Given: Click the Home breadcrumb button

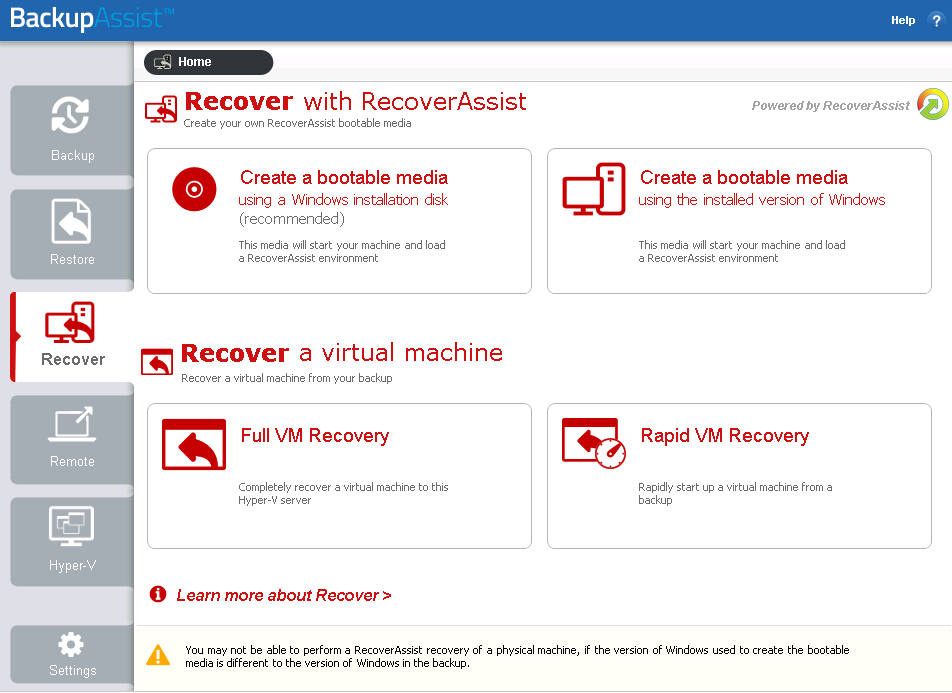Looking at the screenshot, I should point(208,62).
